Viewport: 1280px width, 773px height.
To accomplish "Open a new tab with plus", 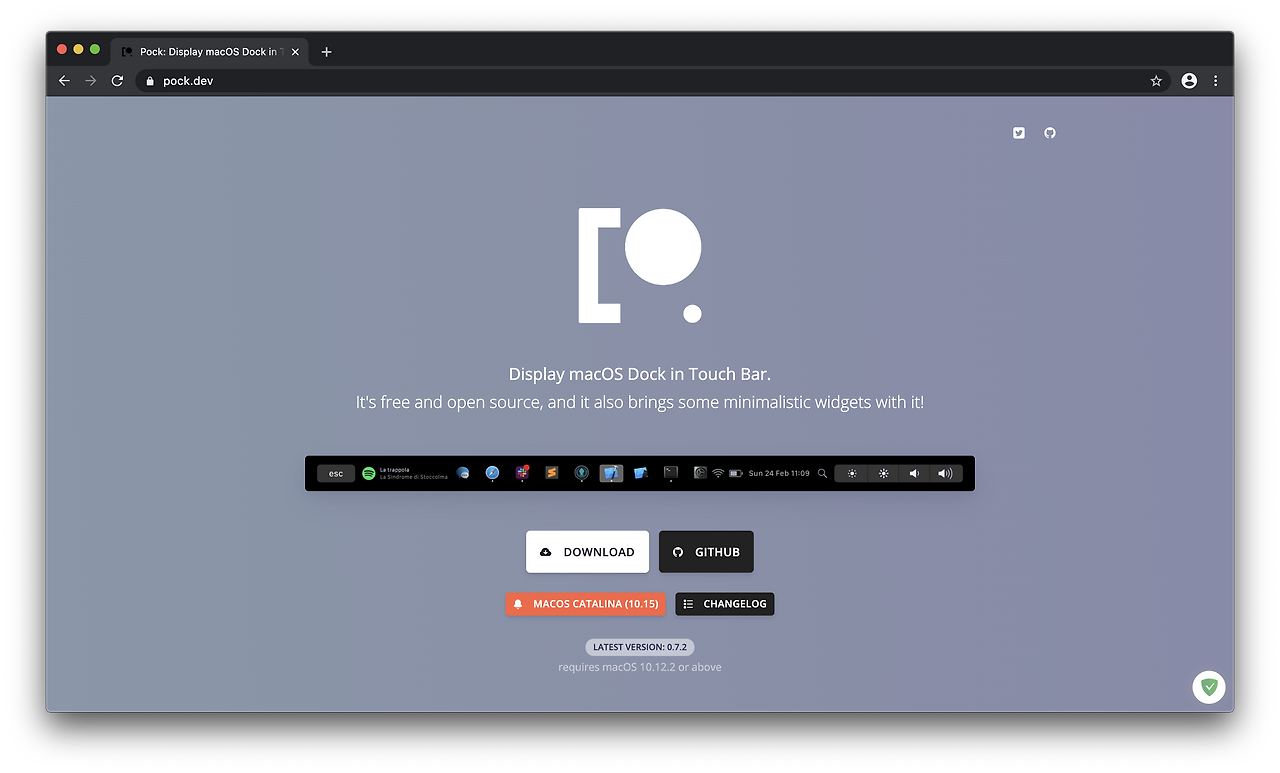I will point(326,52).
